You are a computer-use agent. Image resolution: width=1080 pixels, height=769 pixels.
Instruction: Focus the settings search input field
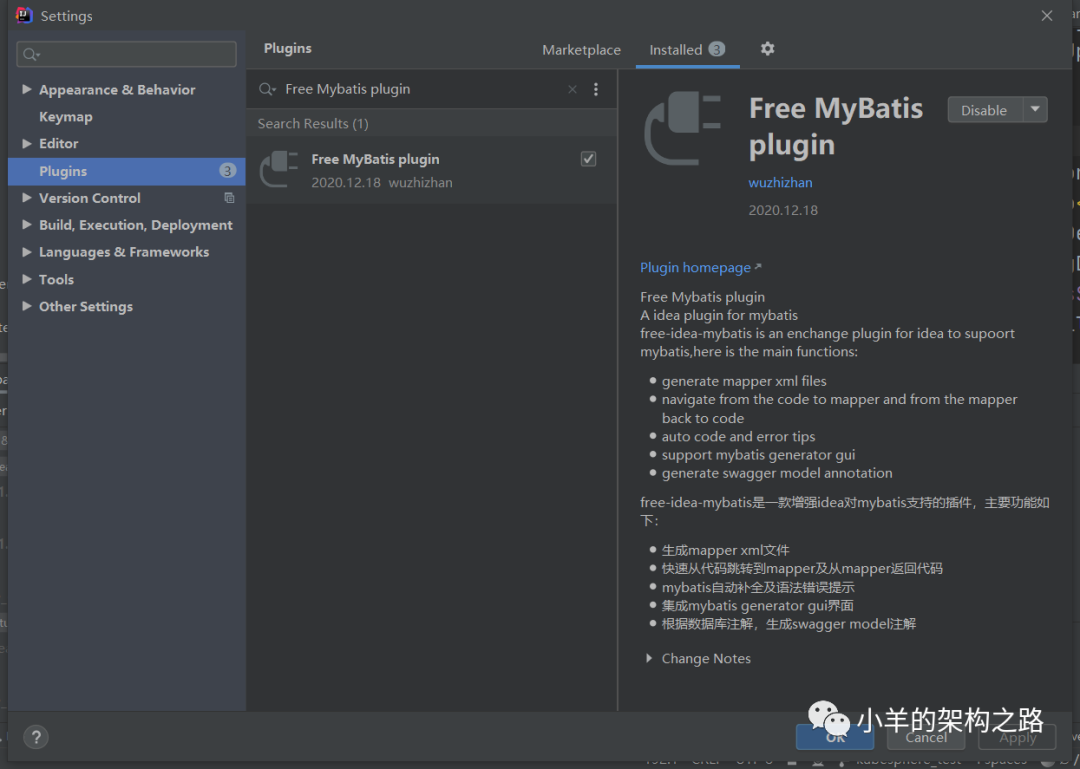coord(126,54)
